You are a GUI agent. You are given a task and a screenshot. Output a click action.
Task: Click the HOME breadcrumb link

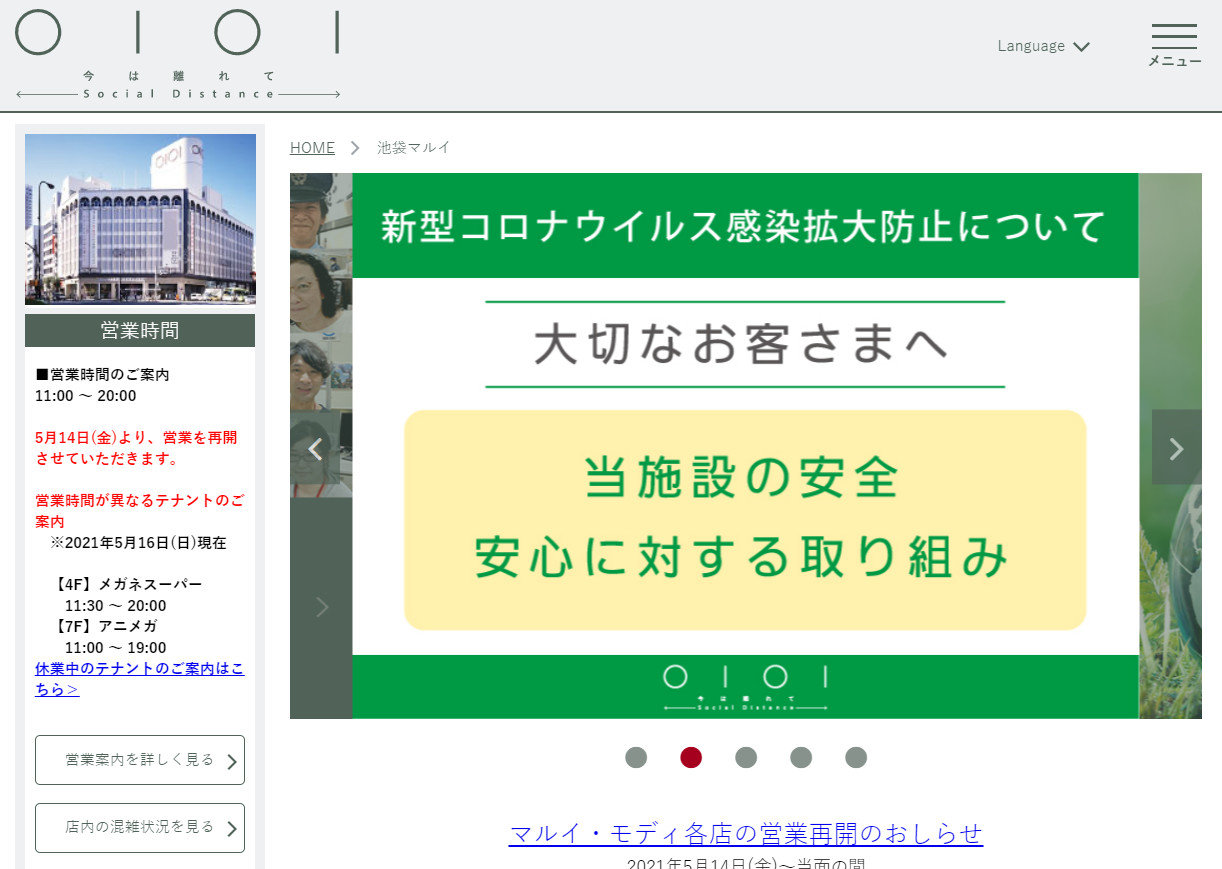coord(312,148)
